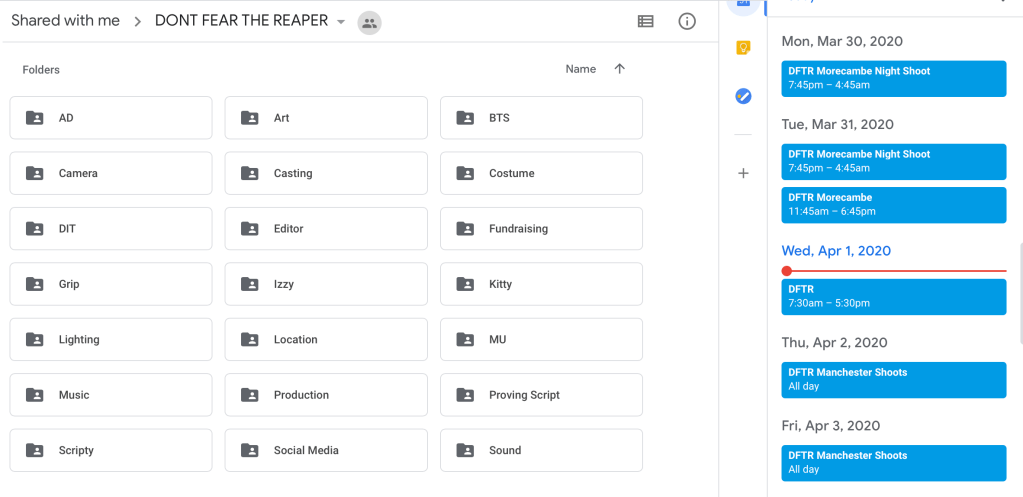Click the calendar panel vertical scrollbar
Screen dimensions: 1023x497
coord(1019,290)
